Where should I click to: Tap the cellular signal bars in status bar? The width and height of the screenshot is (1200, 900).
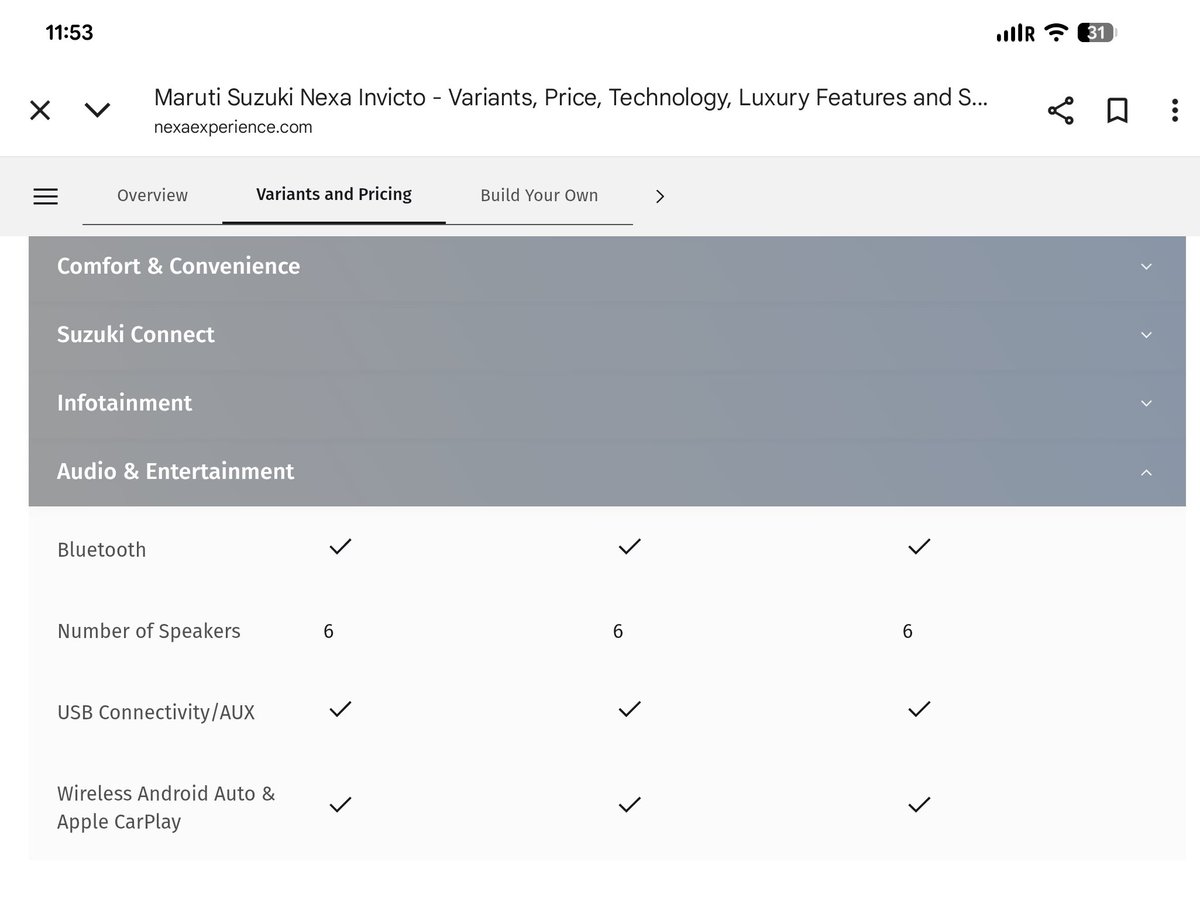click(x=1007, y=34)
